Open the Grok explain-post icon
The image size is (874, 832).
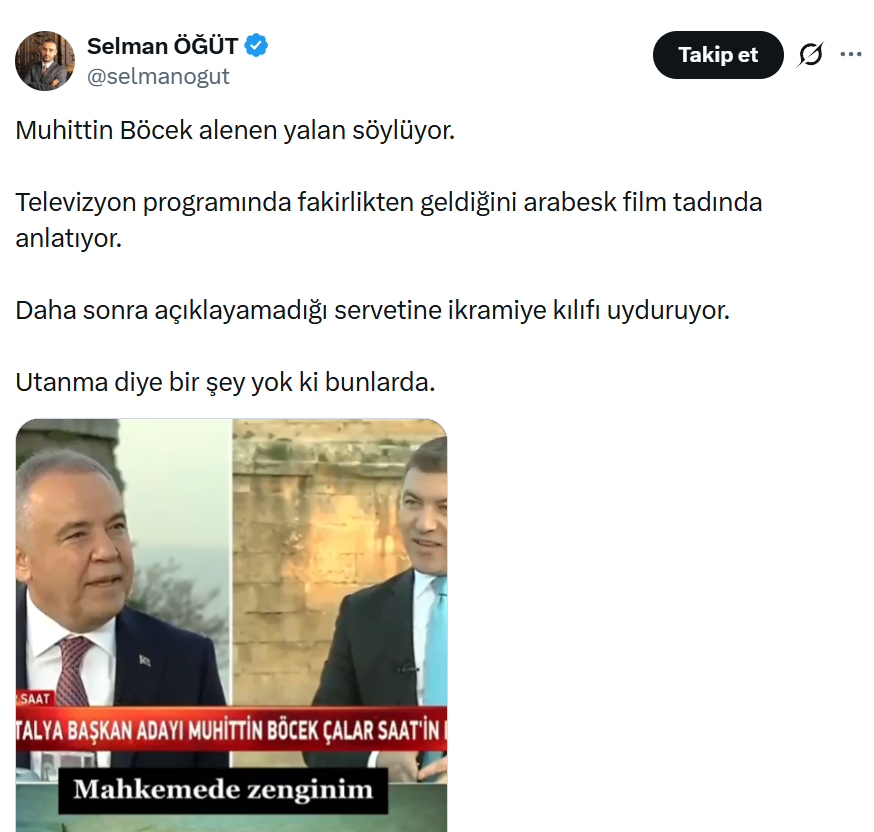810,55
